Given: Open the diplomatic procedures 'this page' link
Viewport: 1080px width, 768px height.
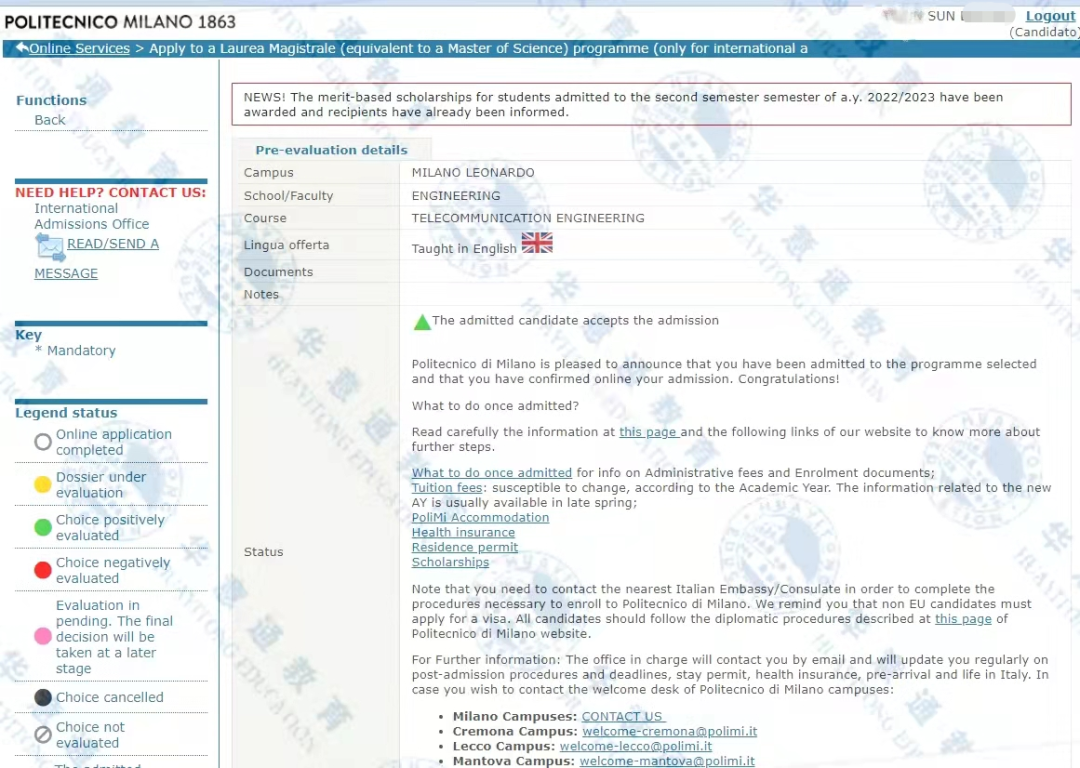Looking at the screenshot, I should coord(963,619).
